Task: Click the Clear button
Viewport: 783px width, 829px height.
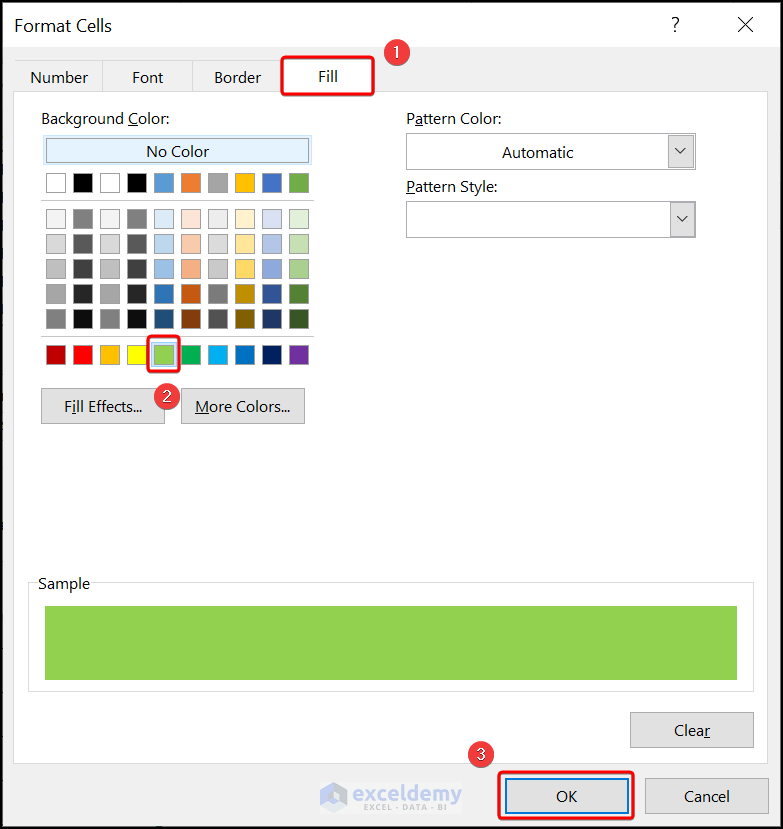Action: 692,730
